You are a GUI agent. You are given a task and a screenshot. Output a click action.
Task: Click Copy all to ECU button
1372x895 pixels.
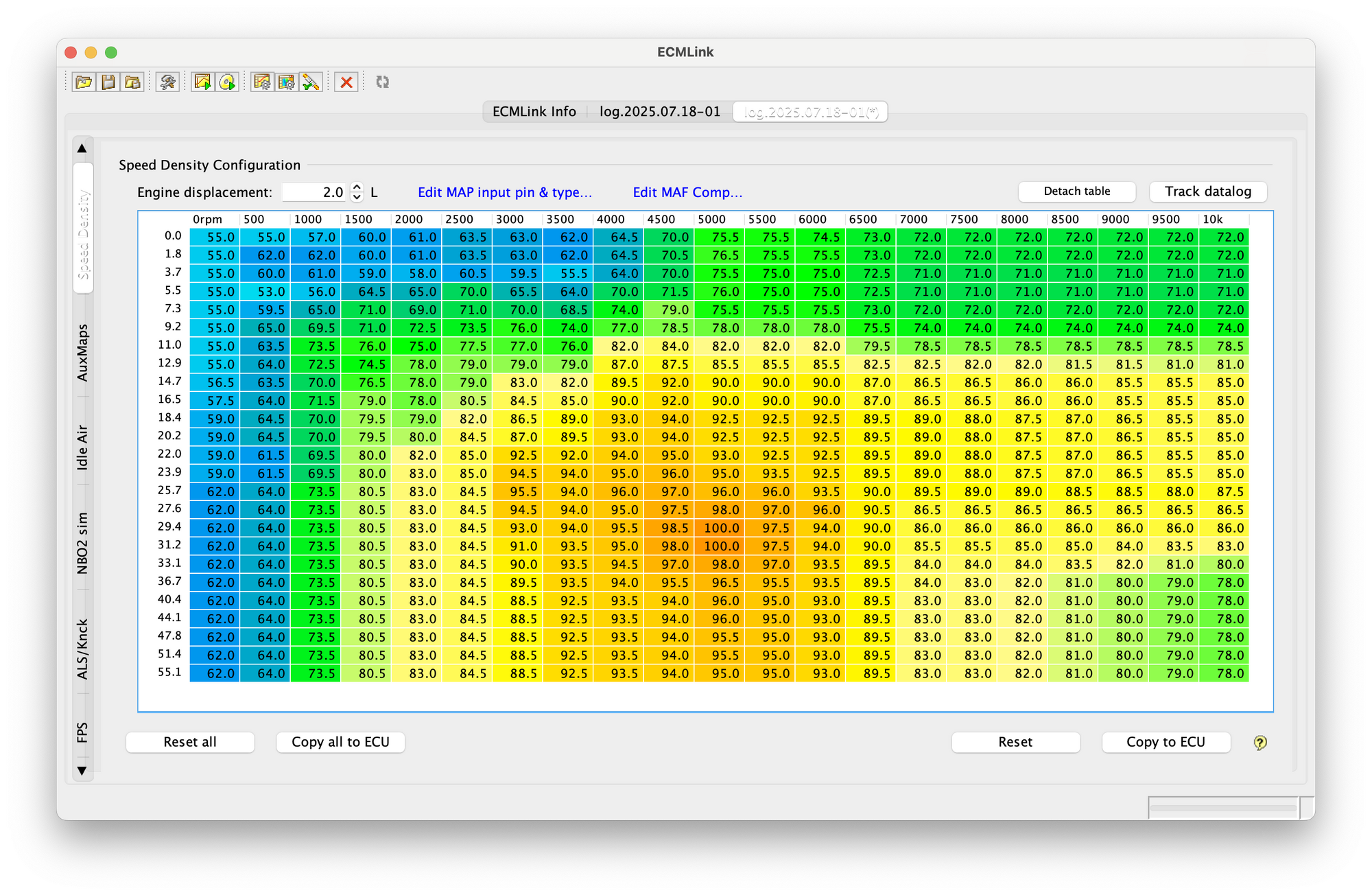tap(340, 742)
